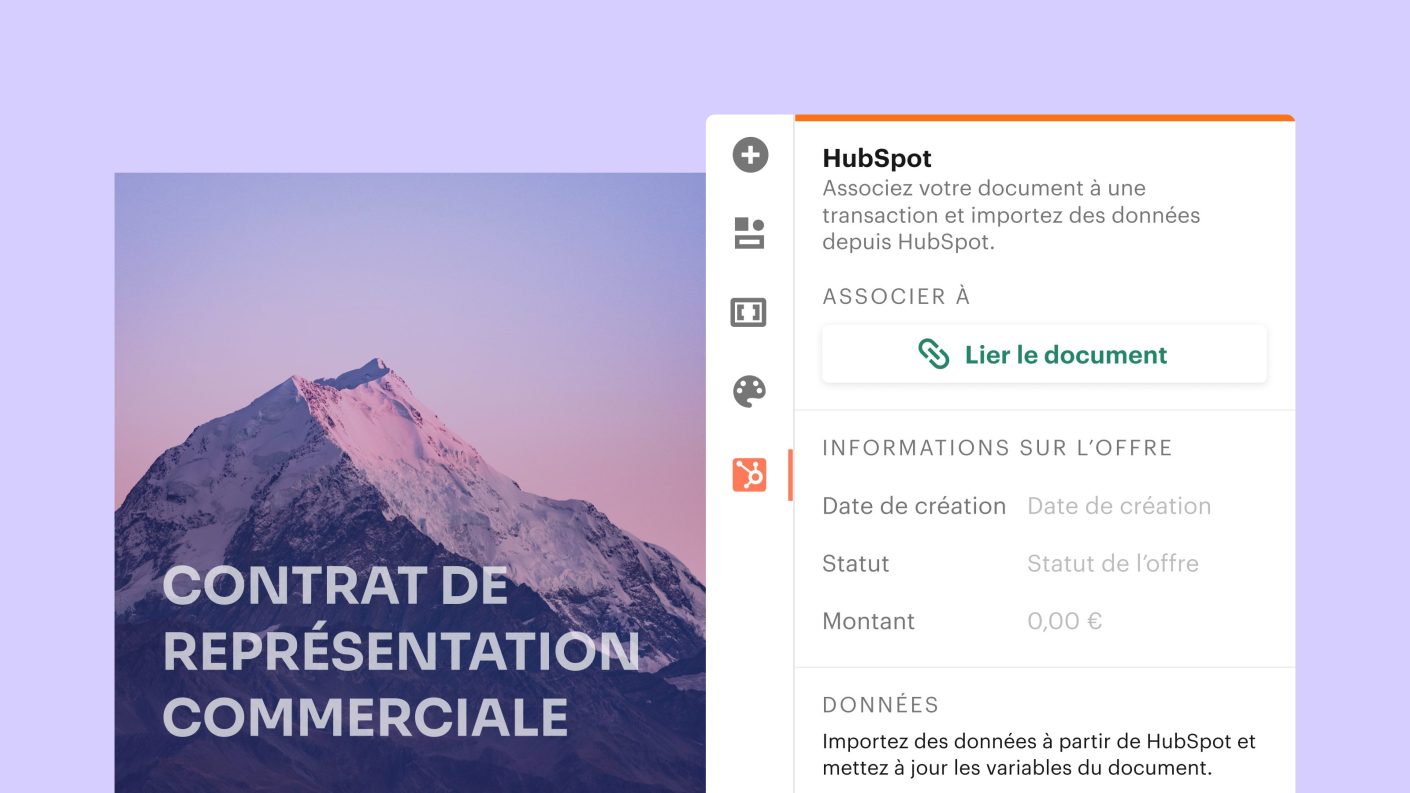Viewport: 1410px width, 793px height.
Task: Open the content blocks icon in the sidebar
Action: [x=749, y=233]
